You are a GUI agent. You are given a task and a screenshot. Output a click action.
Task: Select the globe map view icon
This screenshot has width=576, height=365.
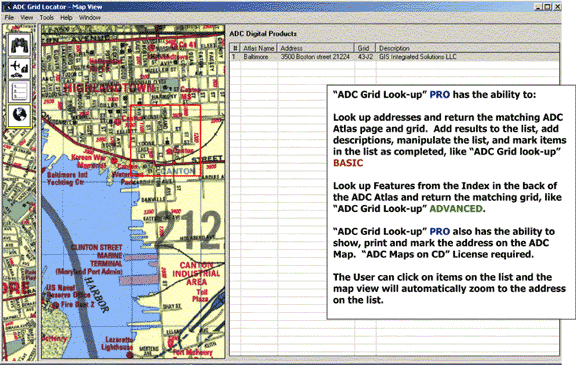19,115
